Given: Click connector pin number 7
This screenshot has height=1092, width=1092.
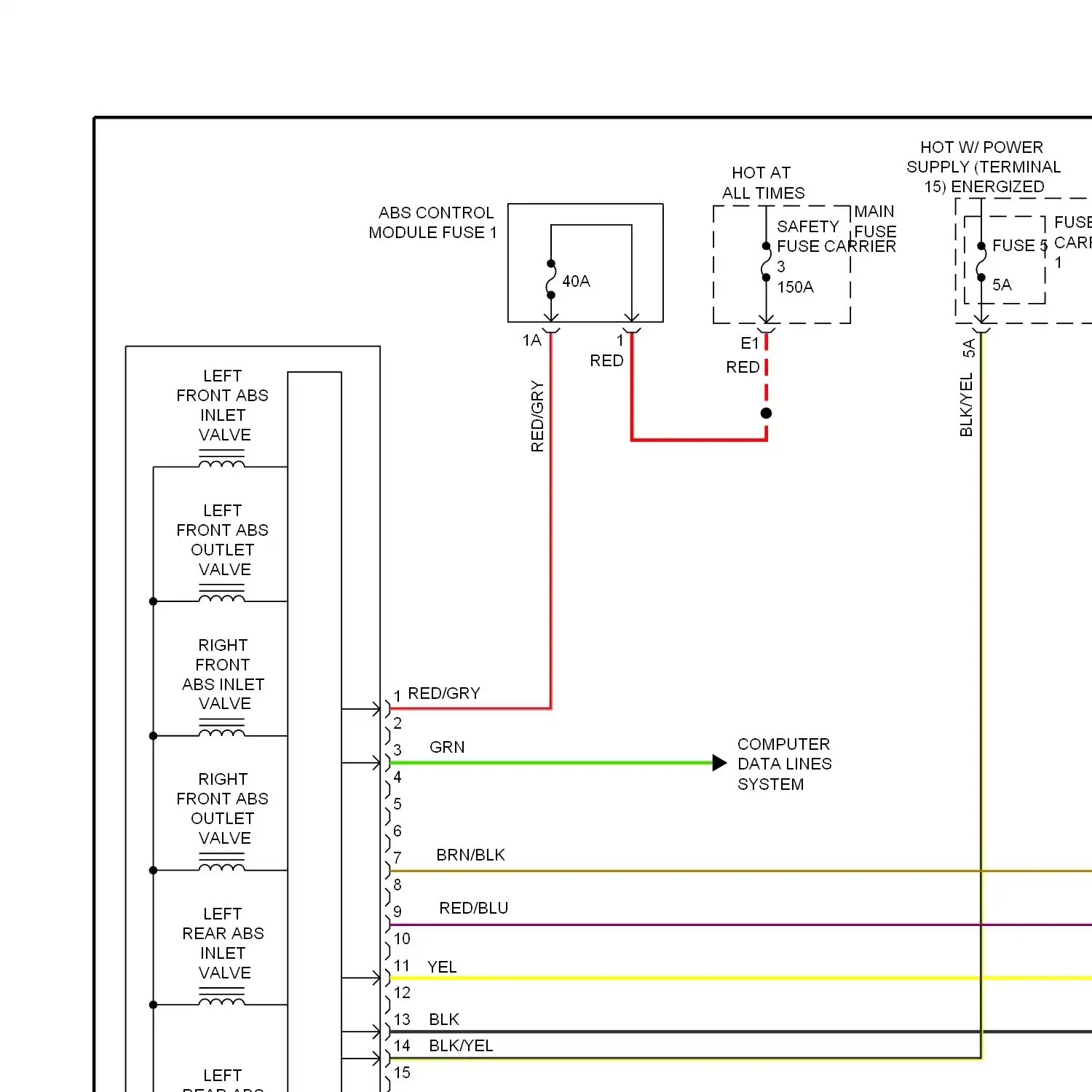Looking at the screenshot, I should coord(397,858).
